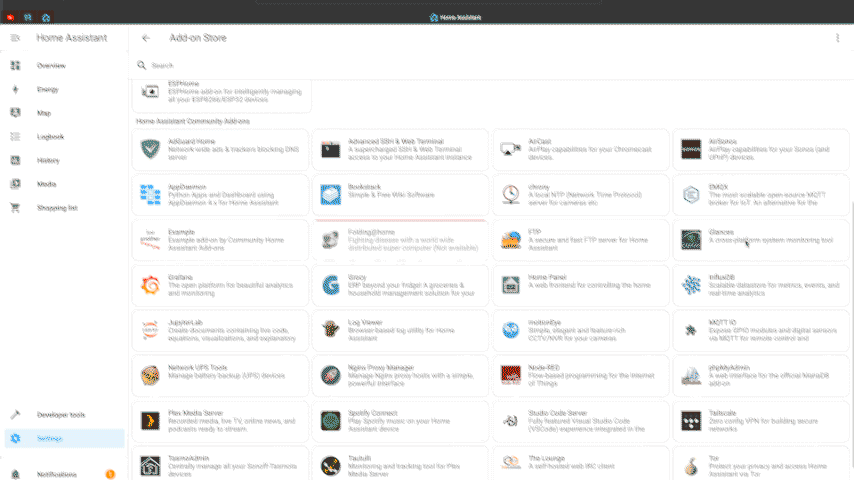
Task: Open Energy in the sidebar
Action: 64,89
